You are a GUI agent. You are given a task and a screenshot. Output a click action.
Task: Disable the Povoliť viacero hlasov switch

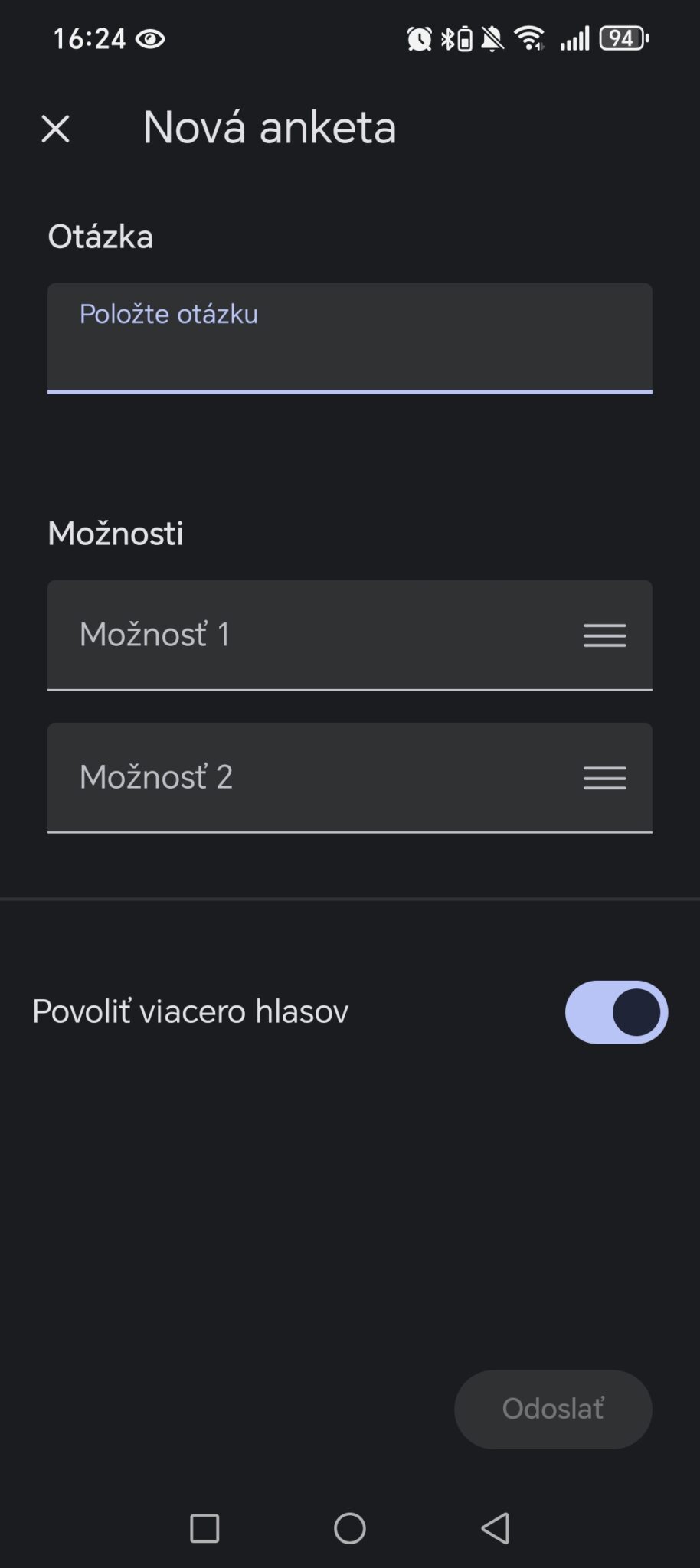[x=616, y=1012]
